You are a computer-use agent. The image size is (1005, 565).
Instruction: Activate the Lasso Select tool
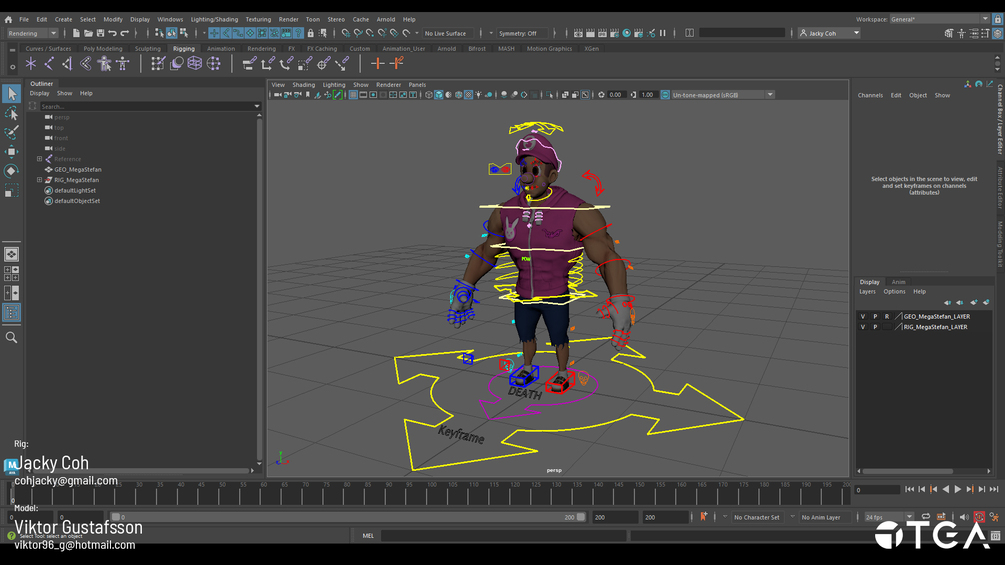pyautogui.click(x=11, y=113)
